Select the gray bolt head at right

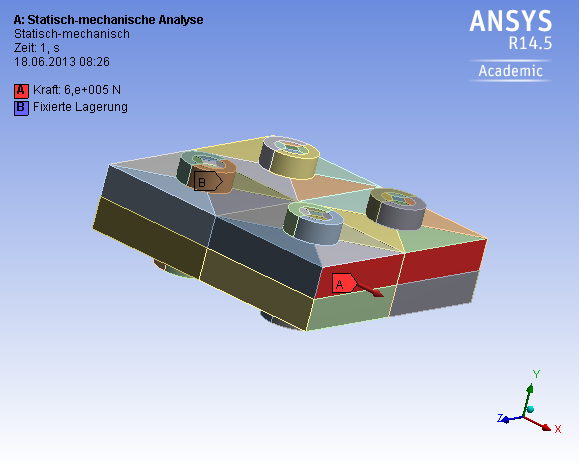[x=396, y=209]
